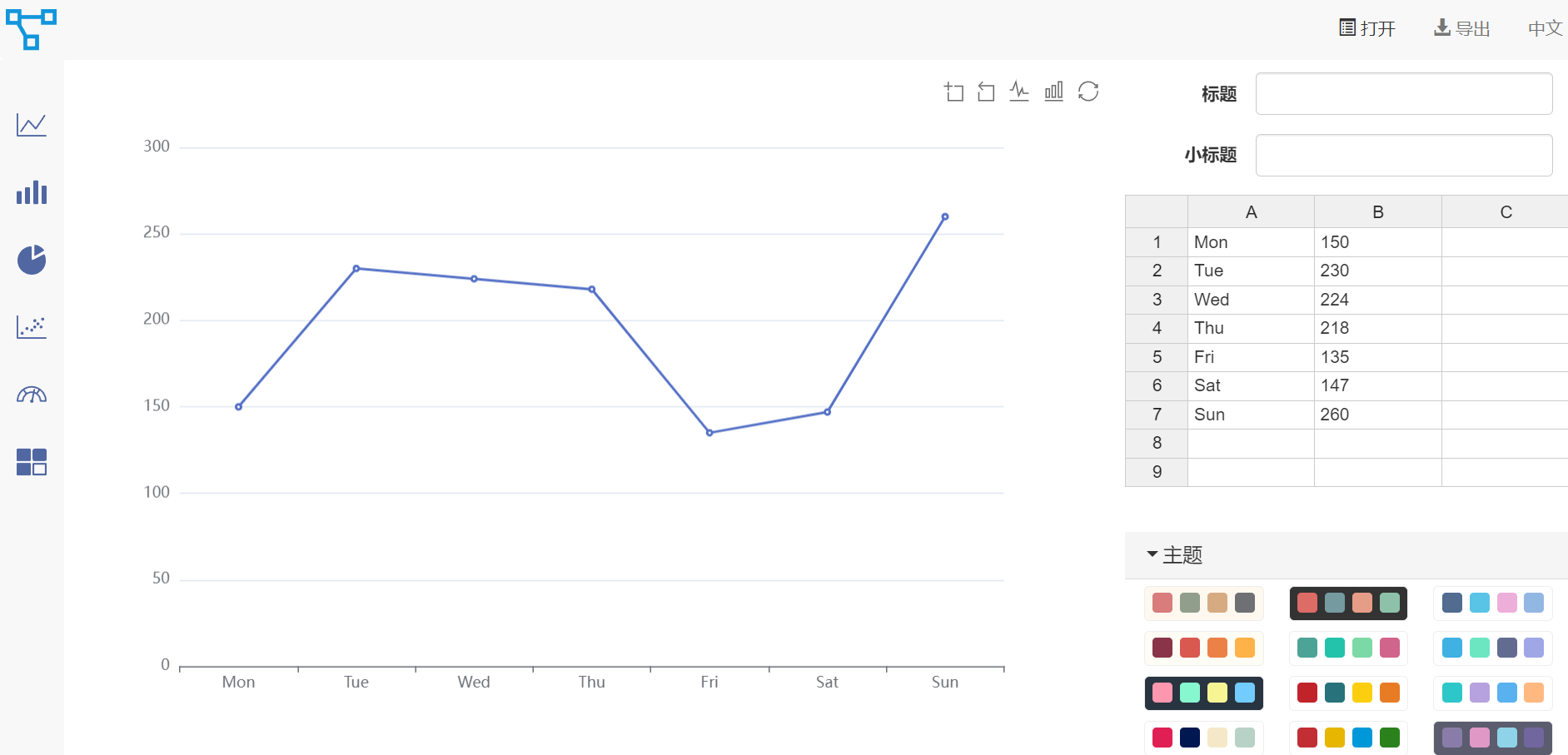Switch chart to line via toolbox icon
Viewport: 1568px width, 755px height.
[1019, 91]
